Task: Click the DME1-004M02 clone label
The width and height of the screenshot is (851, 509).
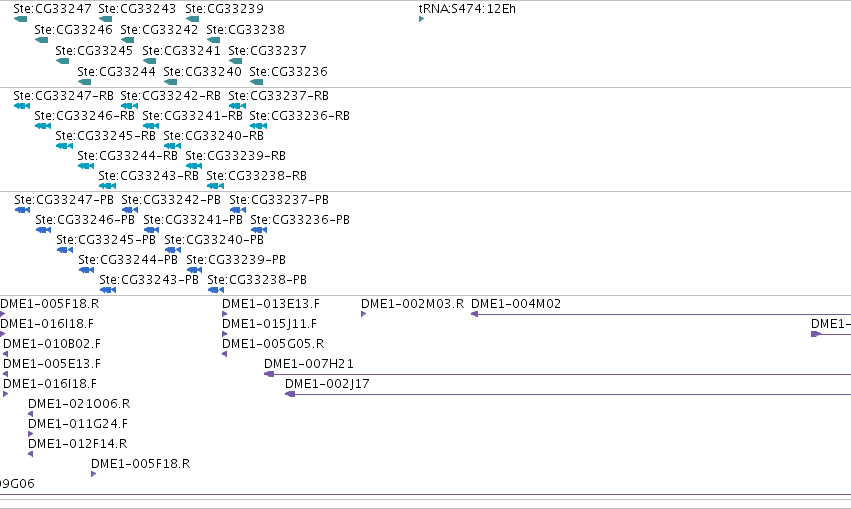Action: pos(516,304)
